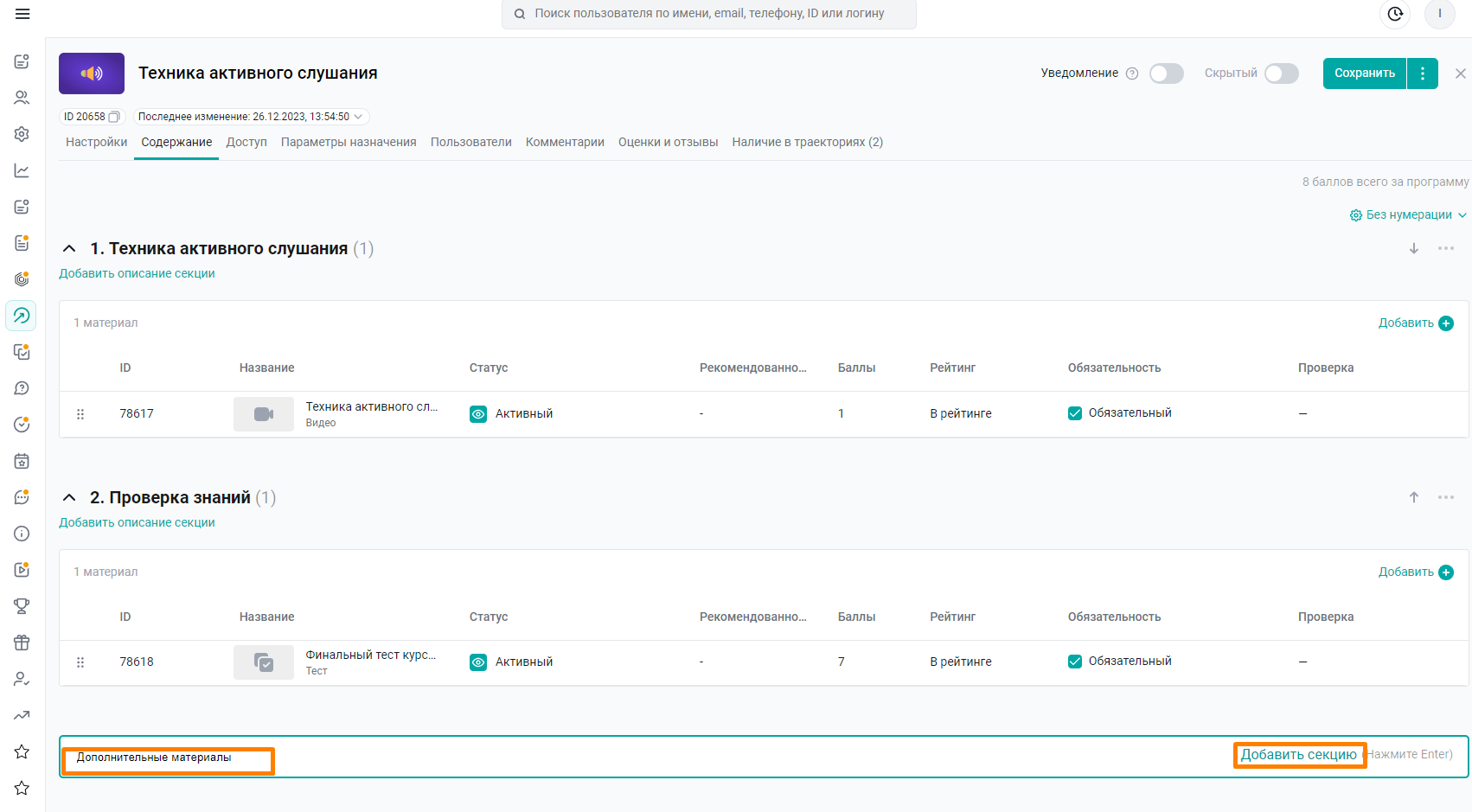Open the Оценки и отзывы tab
Screen dimensions: 1472x812
pyautogui.click(x=668, y=143)
